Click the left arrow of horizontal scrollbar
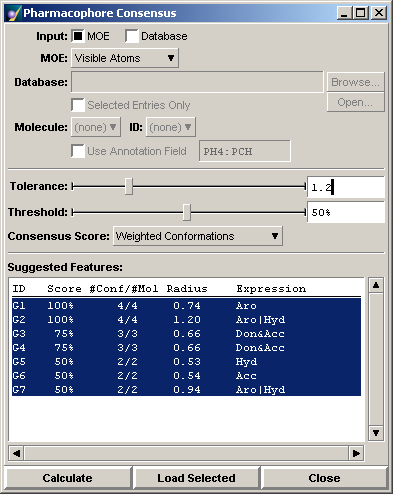Viewport: 393px width, 494px height. coord(16,453)
